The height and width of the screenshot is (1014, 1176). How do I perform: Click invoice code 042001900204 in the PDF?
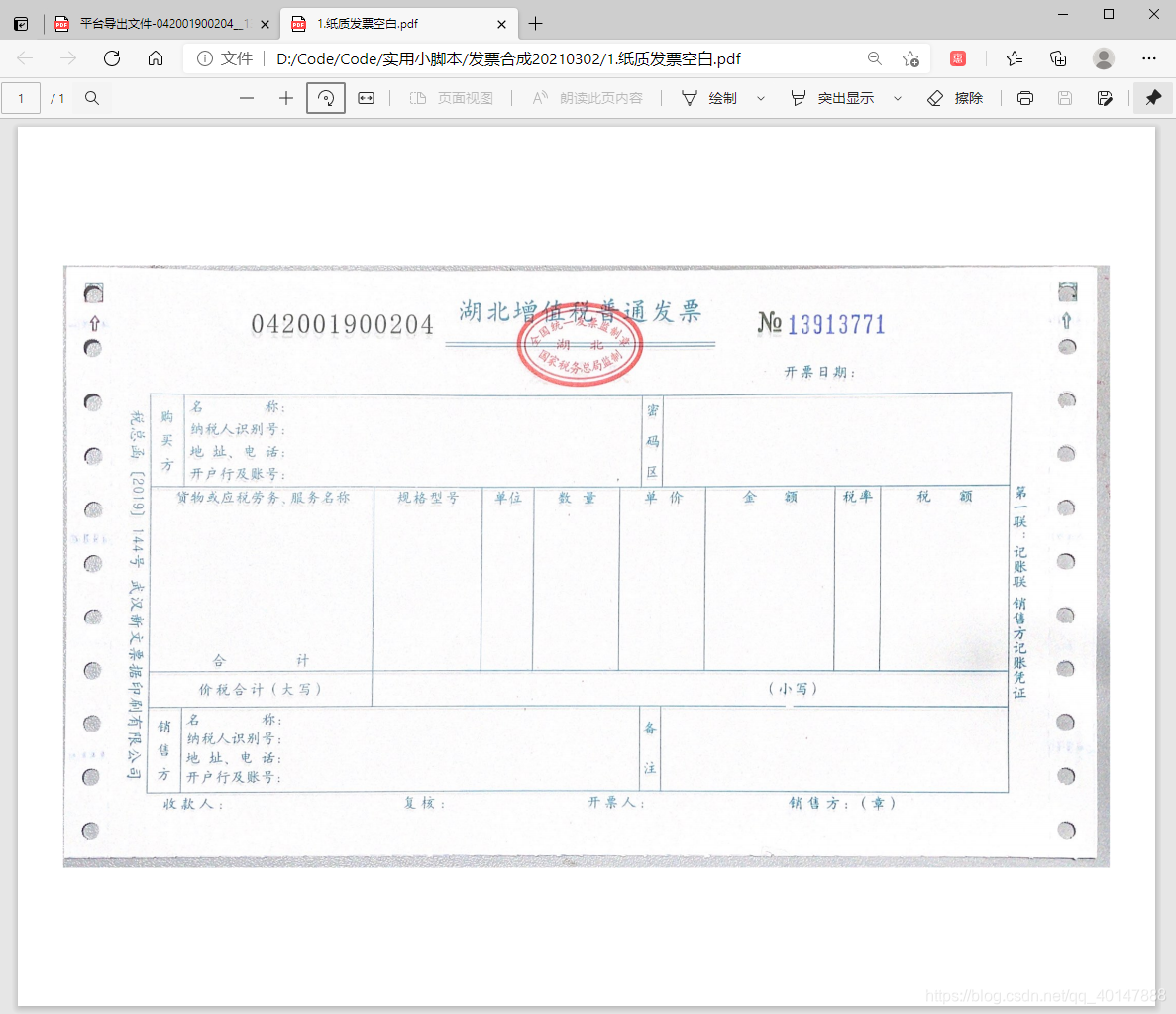(x=342, y=324)
